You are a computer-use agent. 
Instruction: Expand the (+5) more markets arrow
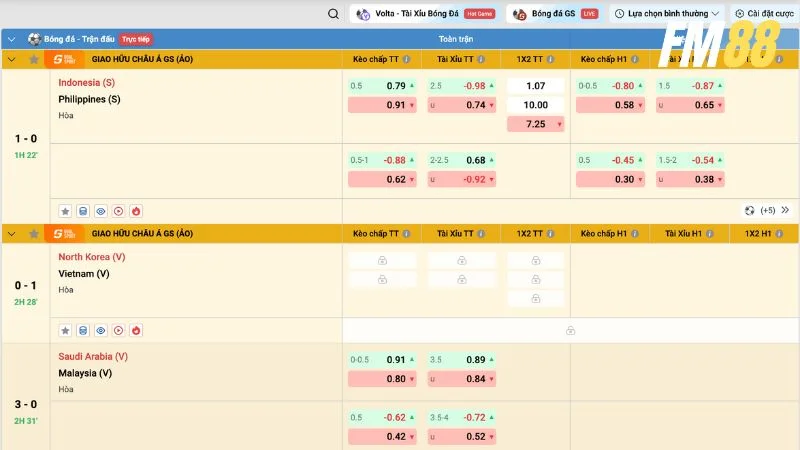(785, 211)
